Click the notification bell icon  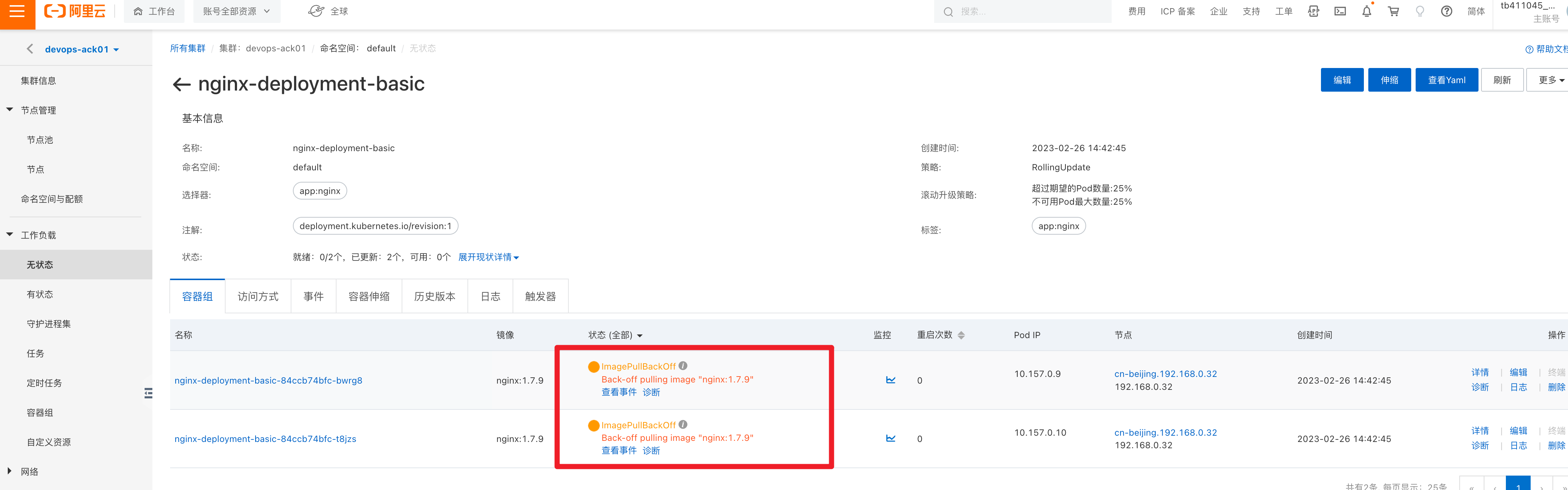1366,11
